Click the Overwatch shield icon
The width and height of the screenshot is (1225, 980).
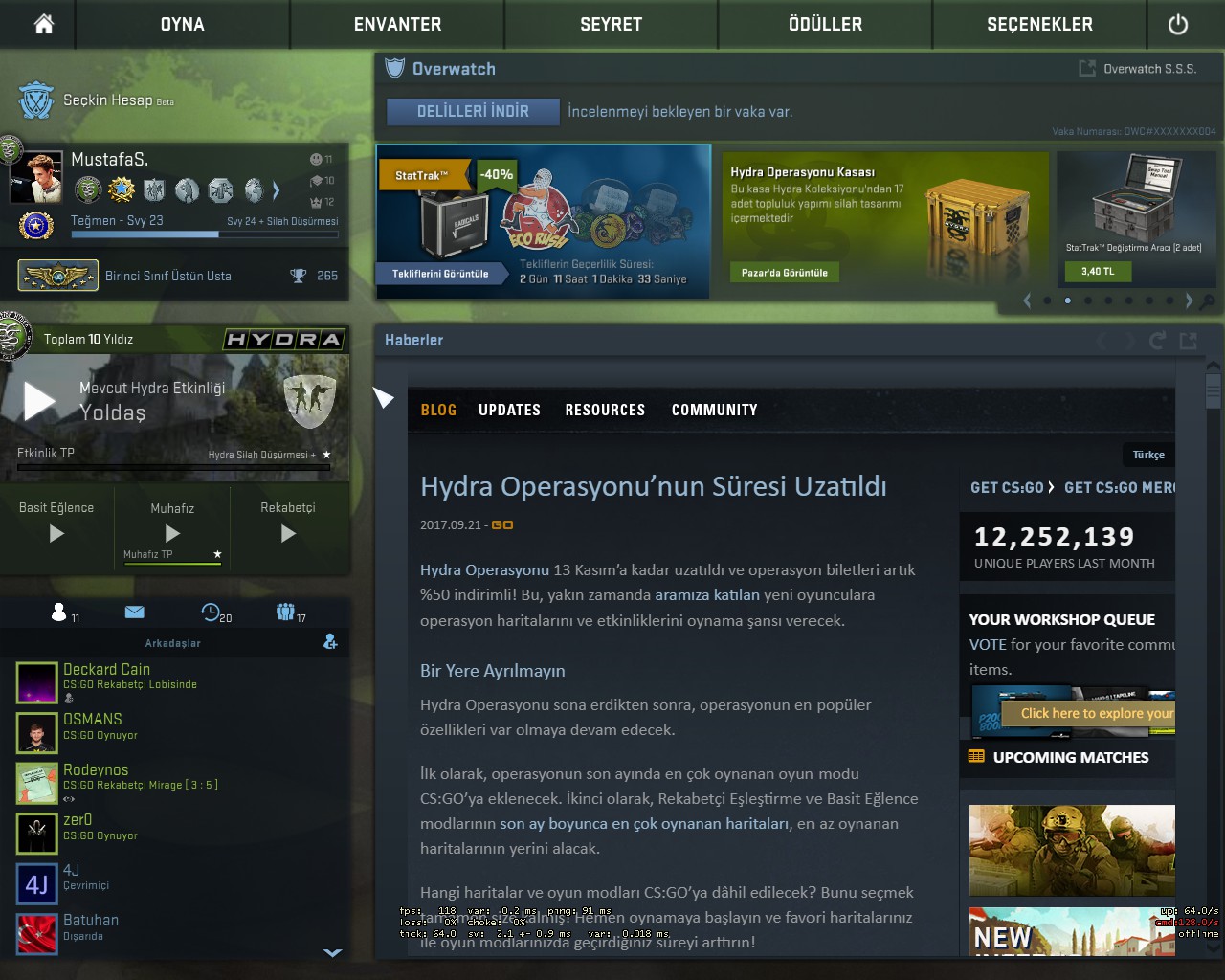pos(394,69)
